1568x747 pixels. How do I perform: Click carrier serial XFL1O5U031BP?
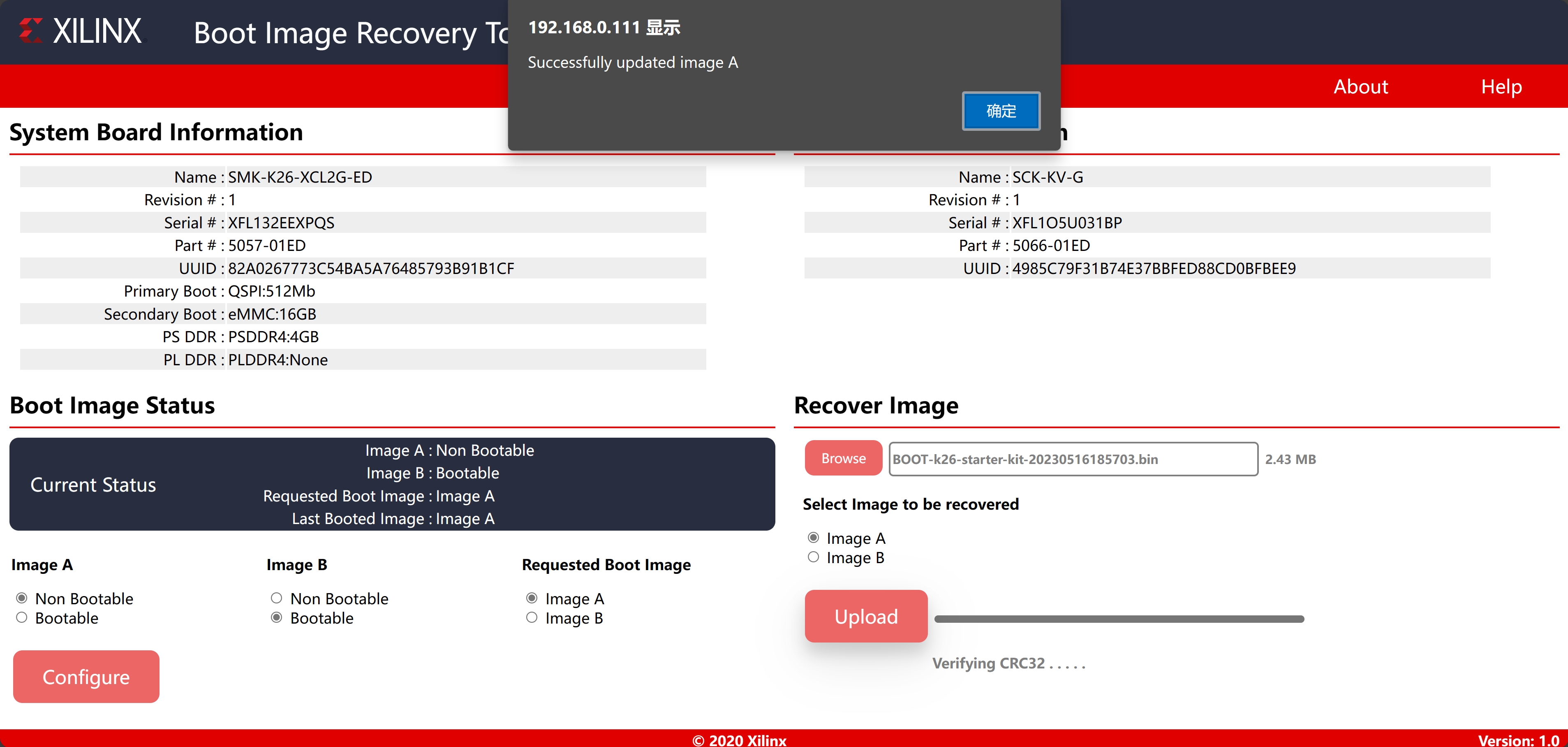[1067, 223]
